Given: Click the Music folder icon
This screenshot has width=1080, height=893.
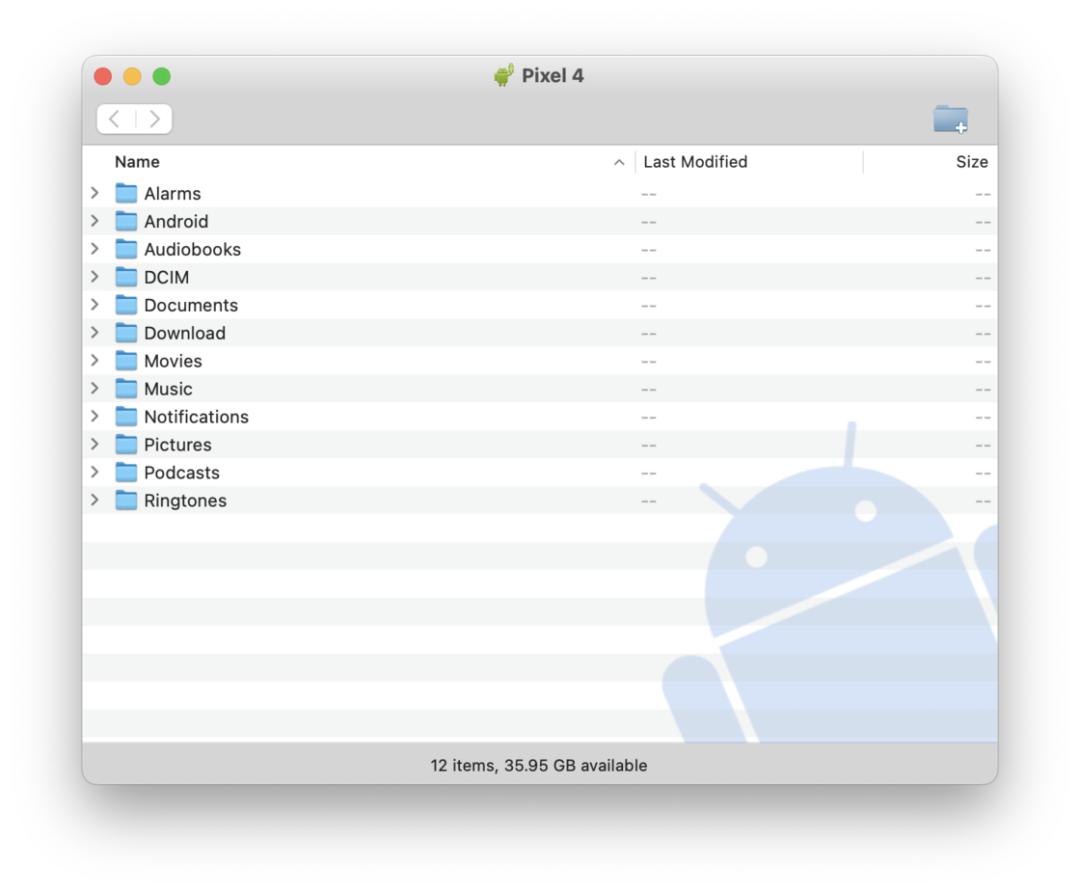Looking at the screenshot, I should (126, 388).
